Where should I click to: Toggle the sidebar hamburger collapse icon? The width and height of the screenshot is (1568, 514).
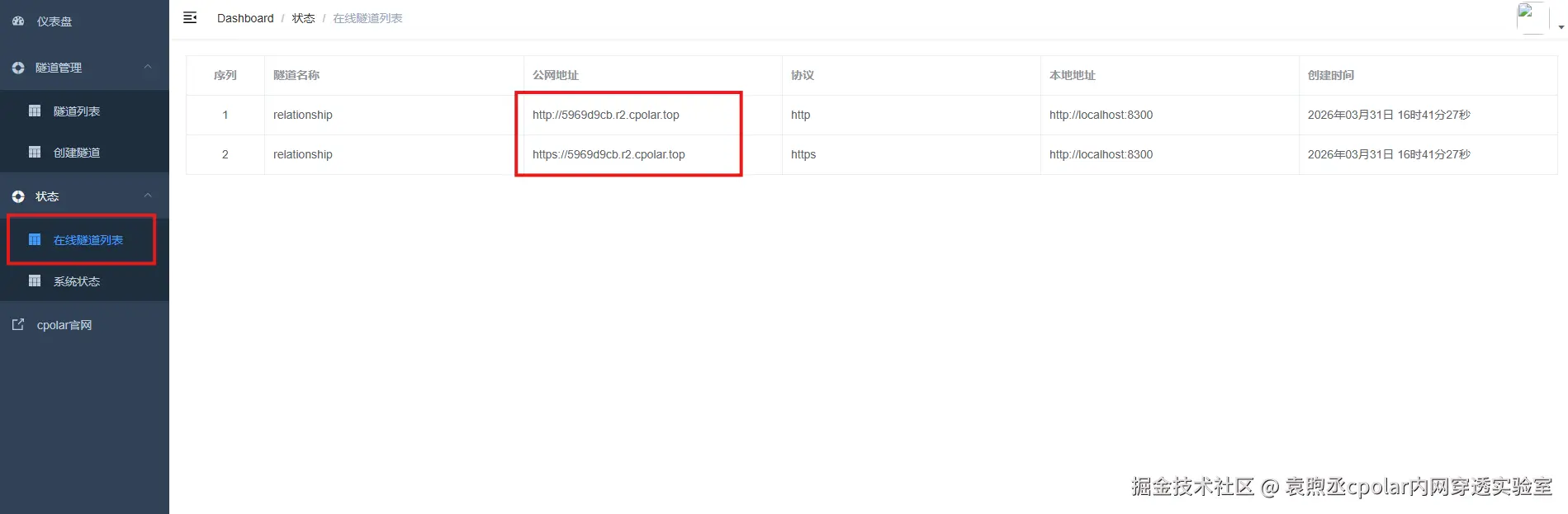190,17
